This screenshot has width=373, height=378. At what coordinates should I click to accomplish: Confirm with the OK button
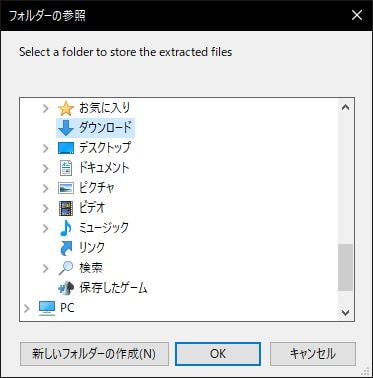click(x=218, y=354)
